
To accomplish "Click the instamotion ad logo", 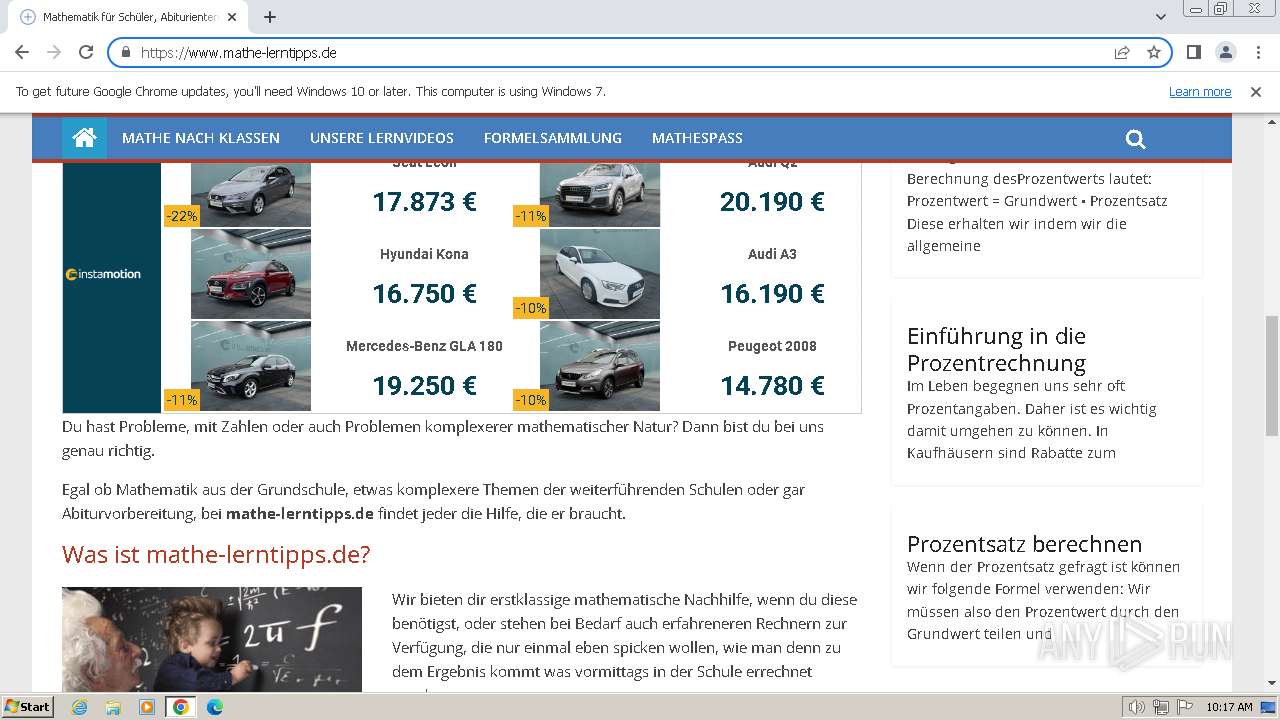I will coord(103,274).
